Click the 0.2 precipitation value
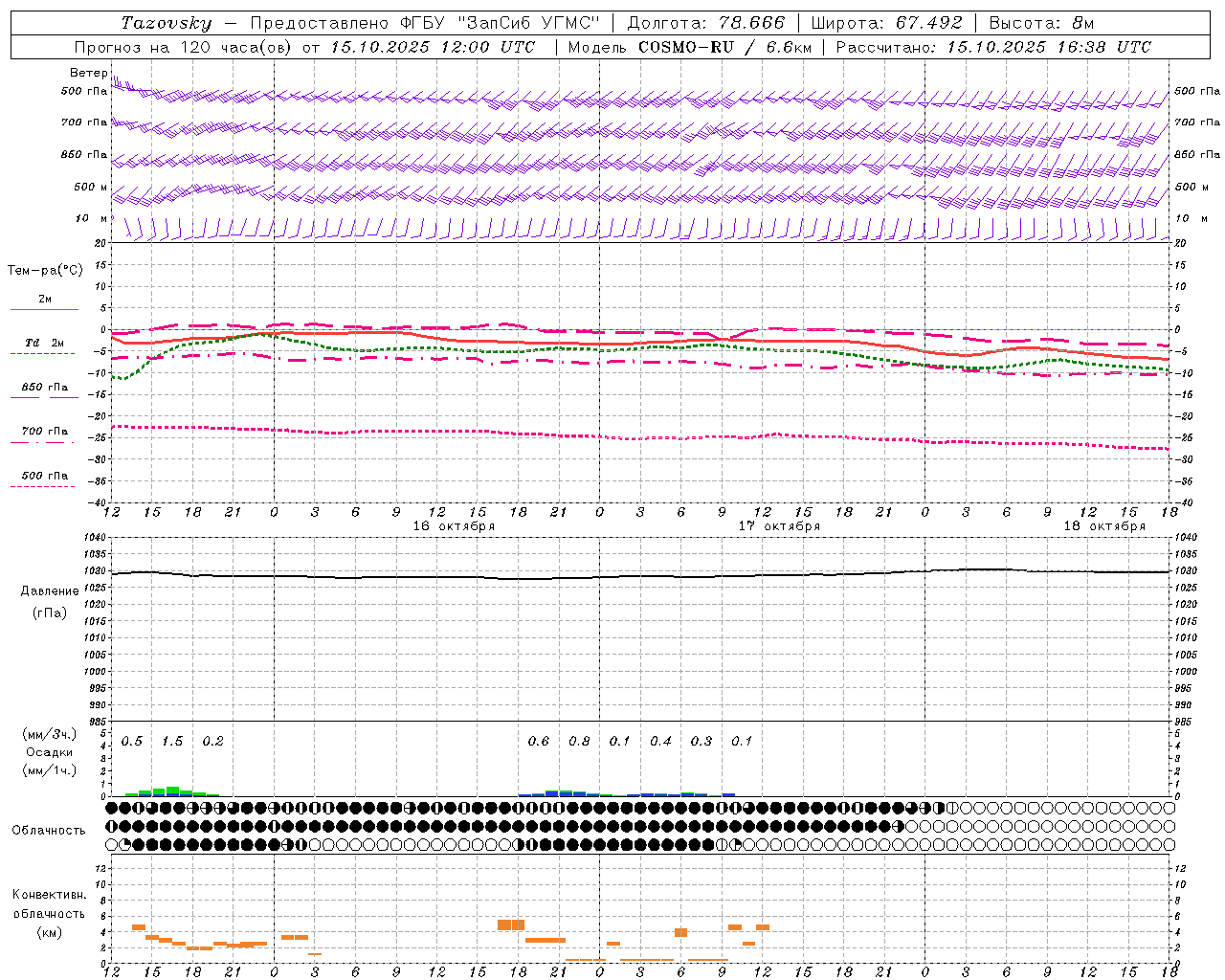The height and width of the screenshot is (980, 1225). click(212, 742)
